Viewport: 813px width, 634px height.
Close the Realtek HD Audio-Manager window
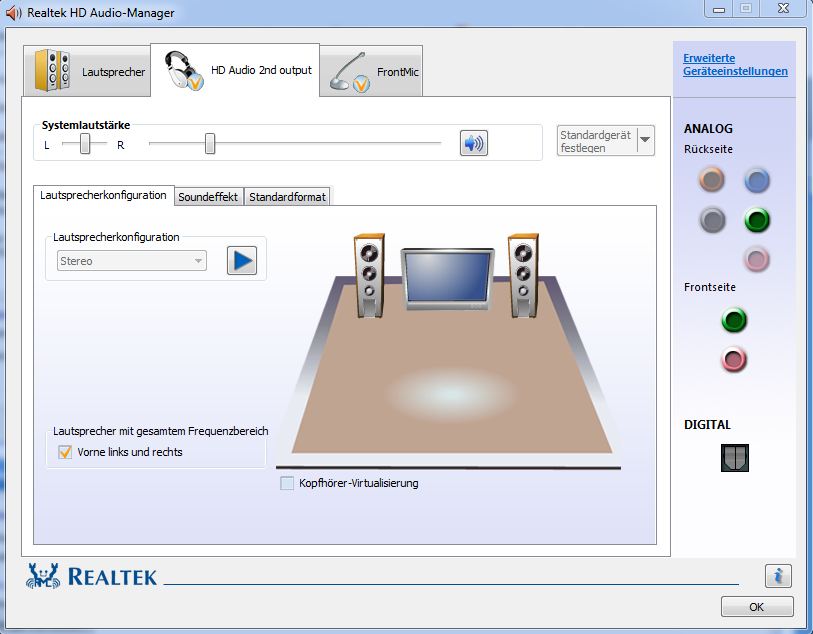pos(783,9)
